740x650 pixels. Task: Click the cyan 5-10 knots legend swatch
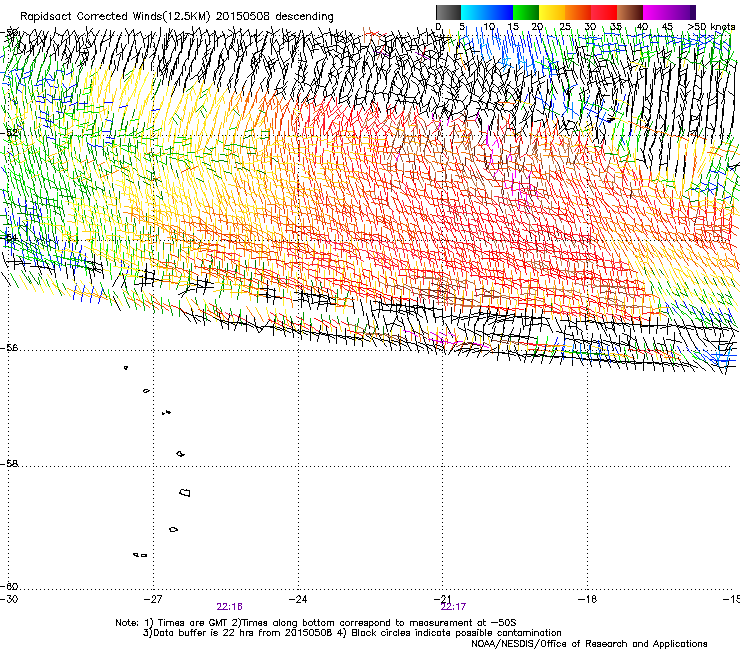pyautogui.click(x=474, y=12)
